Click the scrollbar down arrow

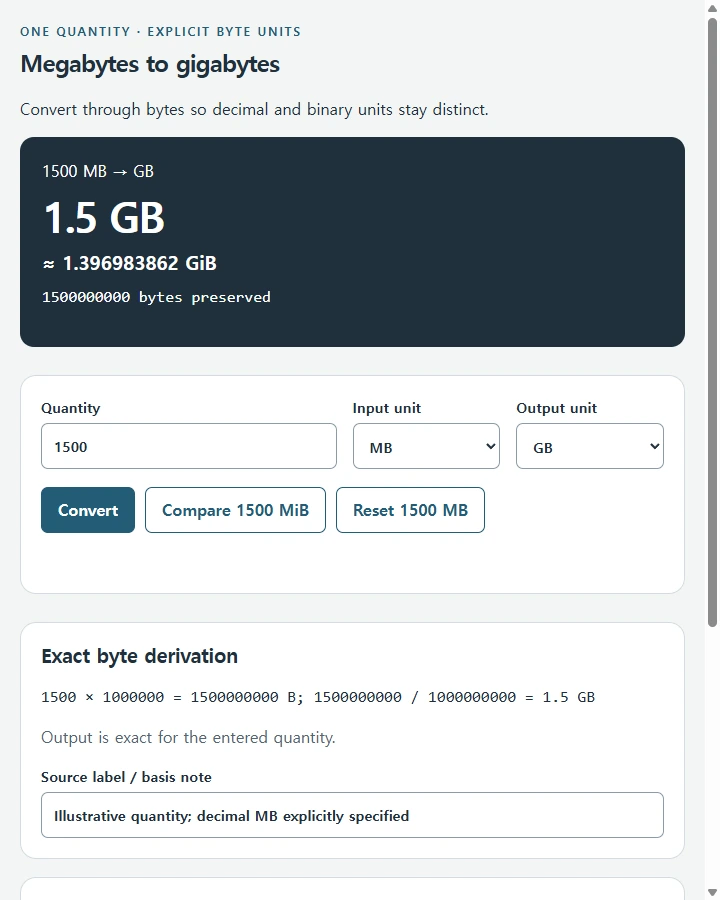tap(712, 892)
